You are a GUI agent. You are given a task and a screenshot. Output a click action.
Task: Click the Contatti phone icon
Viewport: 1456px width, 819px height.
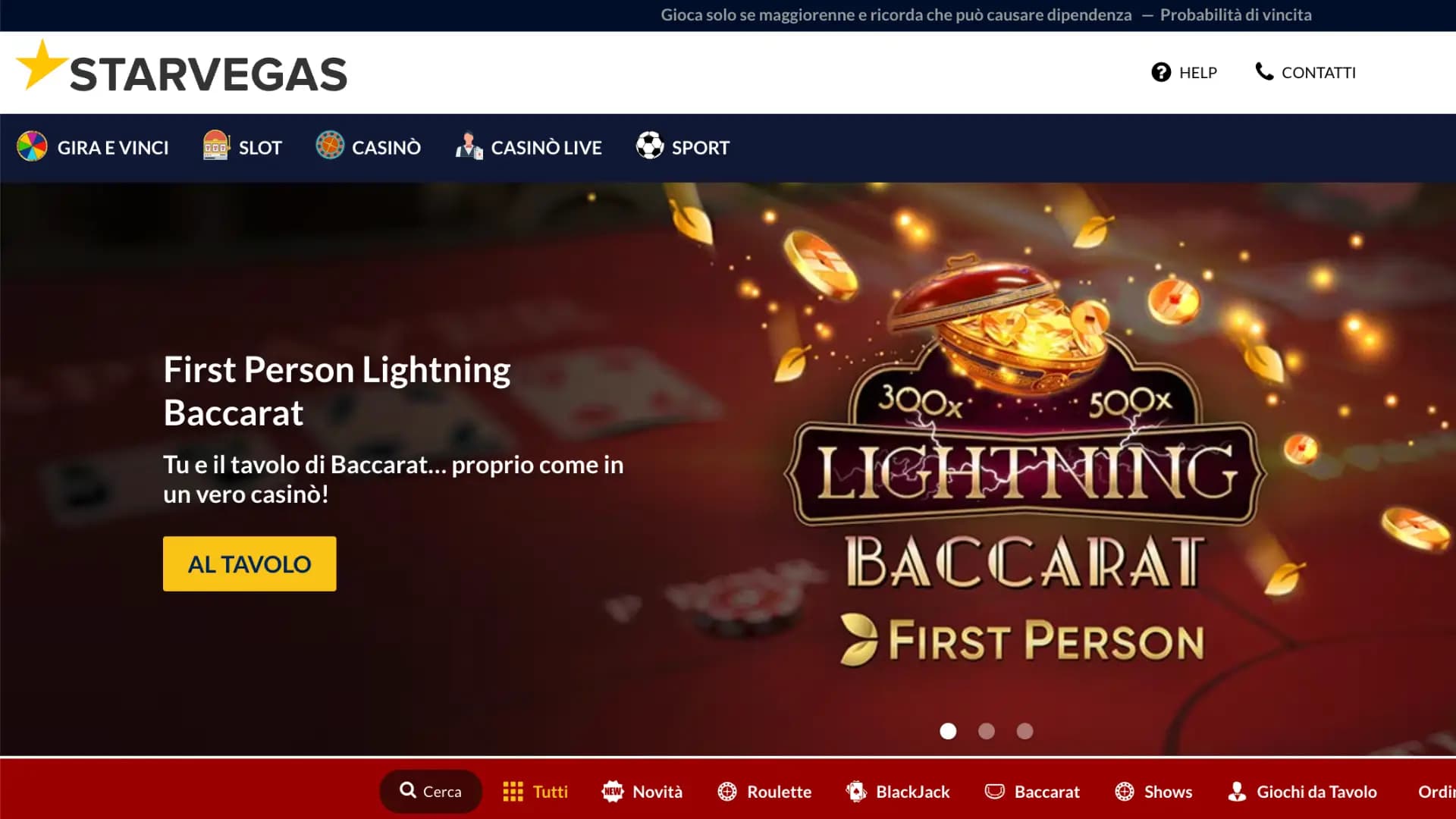click(x=1264, y=71)
